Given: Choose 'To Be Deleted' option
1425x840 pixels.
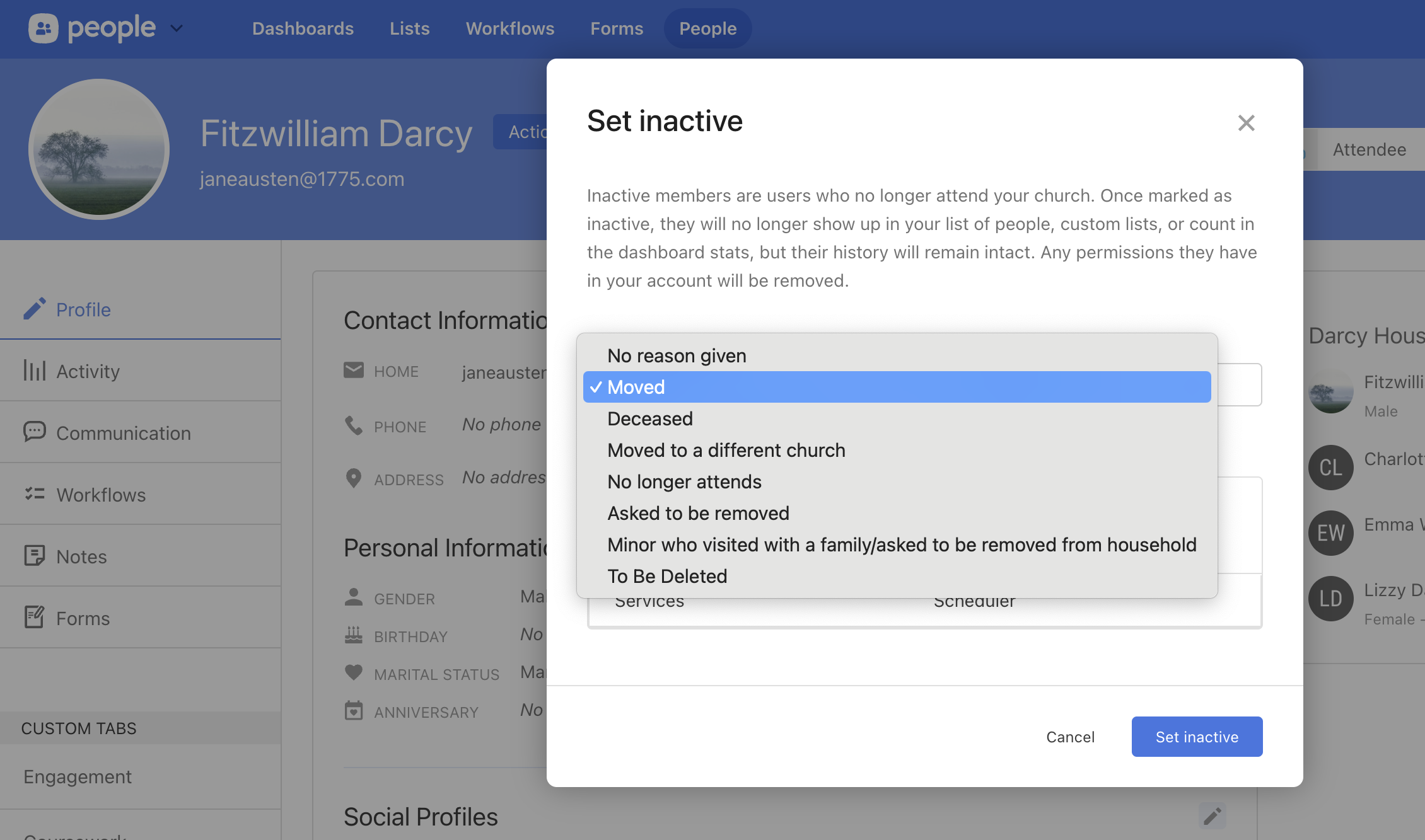Looking at the screenshot, I should click(667, 576).
